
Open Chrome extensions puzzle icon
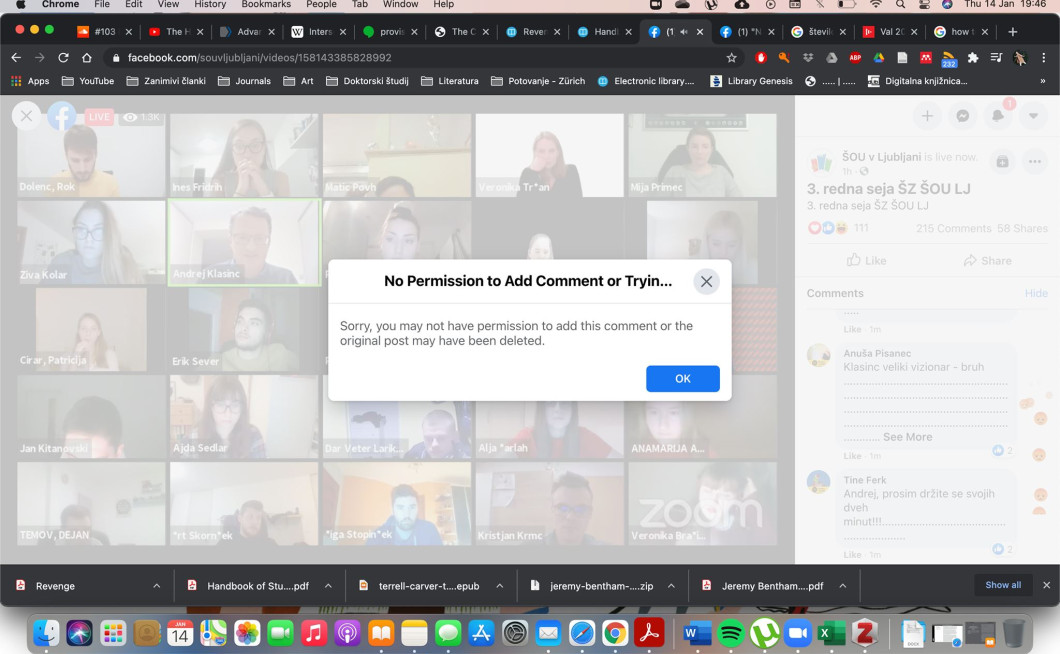972,58
